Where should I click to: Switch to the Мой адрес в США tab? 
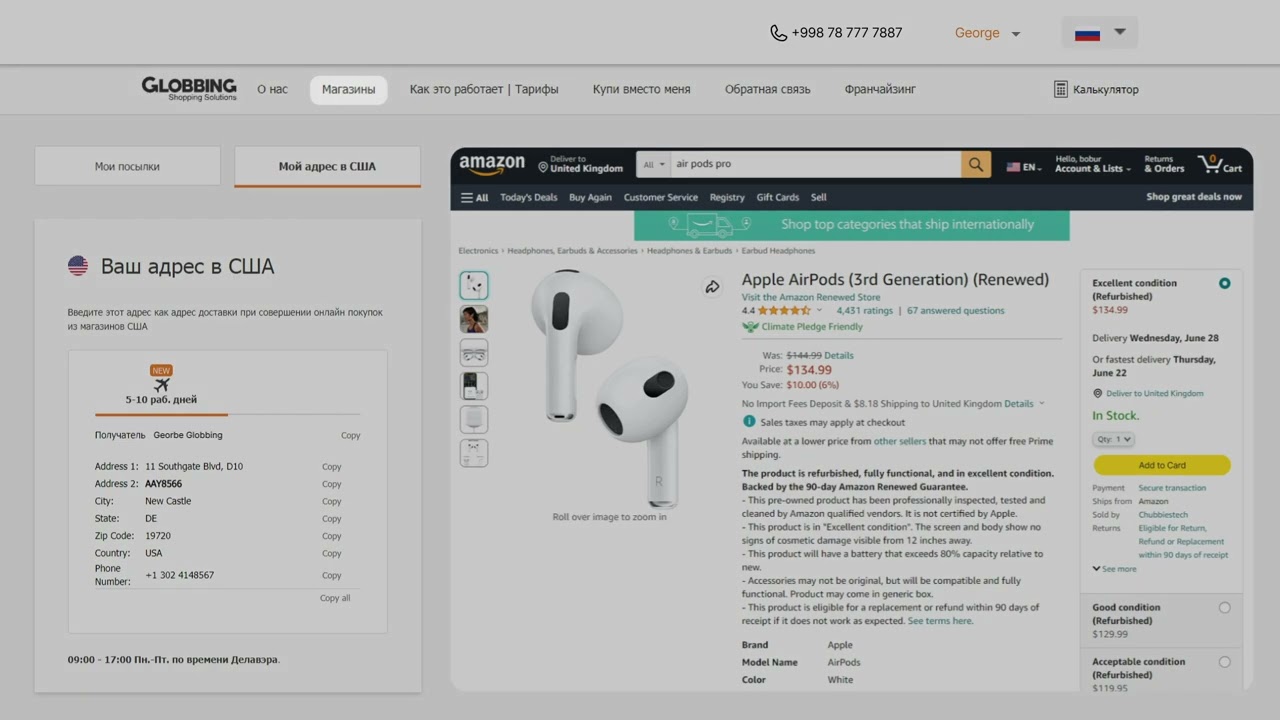(327, 166)
